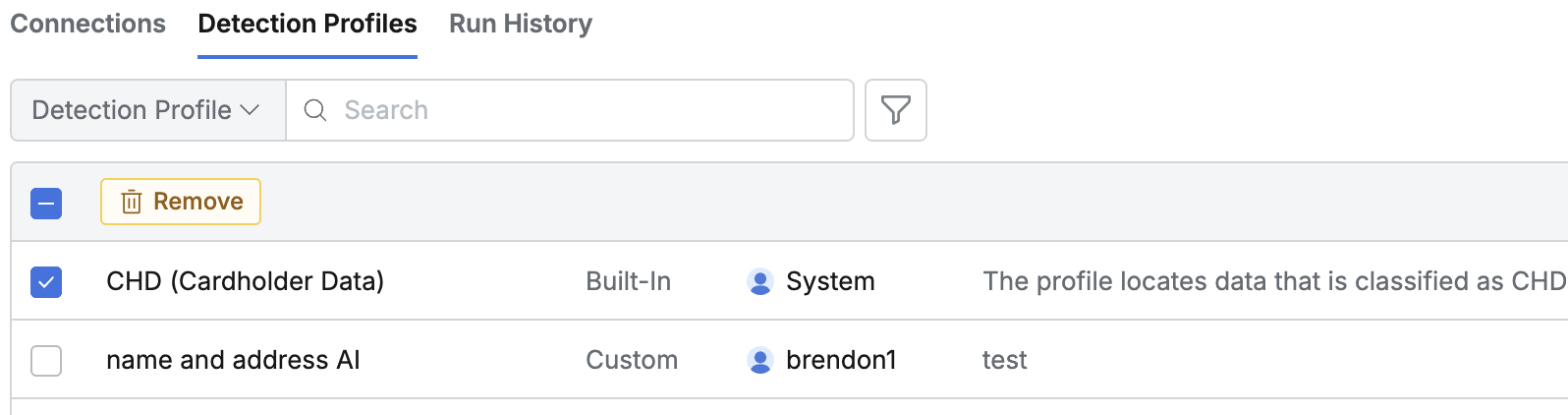Open the filter options funnel icon
The height and width of the screenshot is (415, 1568).
click(x=895, y=110)
